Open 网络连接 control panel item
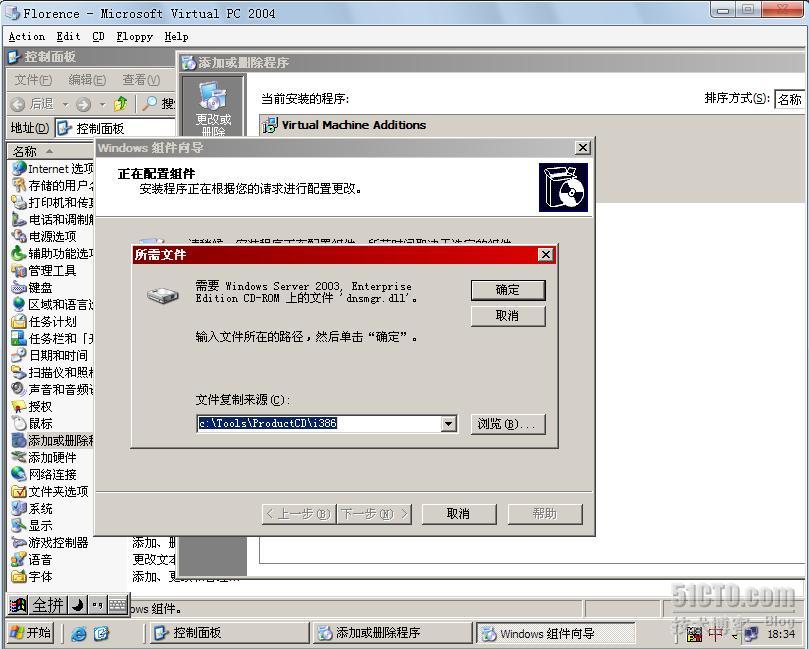809x649 pixels. point(44,475)
